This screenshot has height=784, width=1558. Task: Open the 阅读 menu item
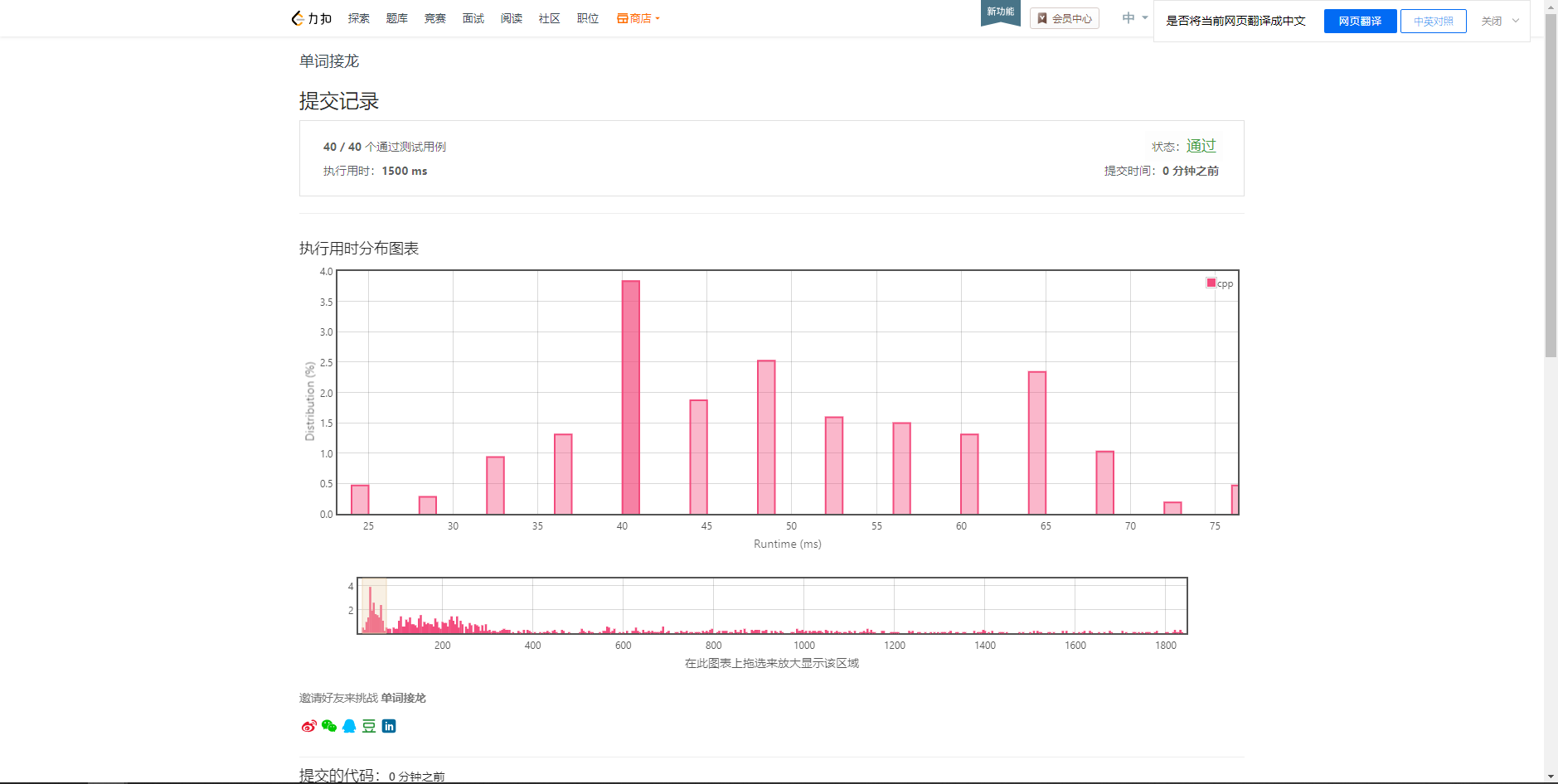point(512,18)
